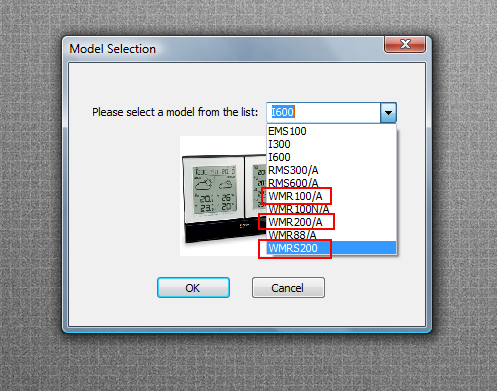The width and height of the screenshot is (497, 391).
Task: Click the "Please select a model" label
Action: [175, 112]
